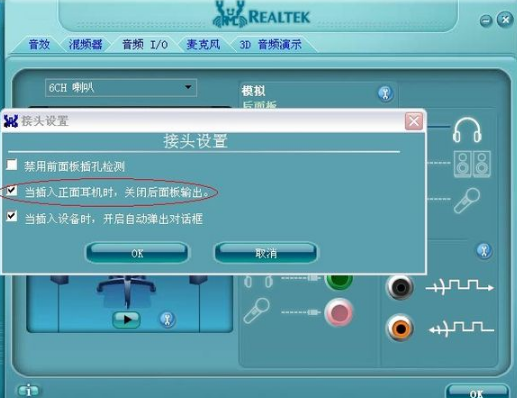Click the microphone icon on the right panel
This screenshot has height=398, width=517.
tap(467, 201)
